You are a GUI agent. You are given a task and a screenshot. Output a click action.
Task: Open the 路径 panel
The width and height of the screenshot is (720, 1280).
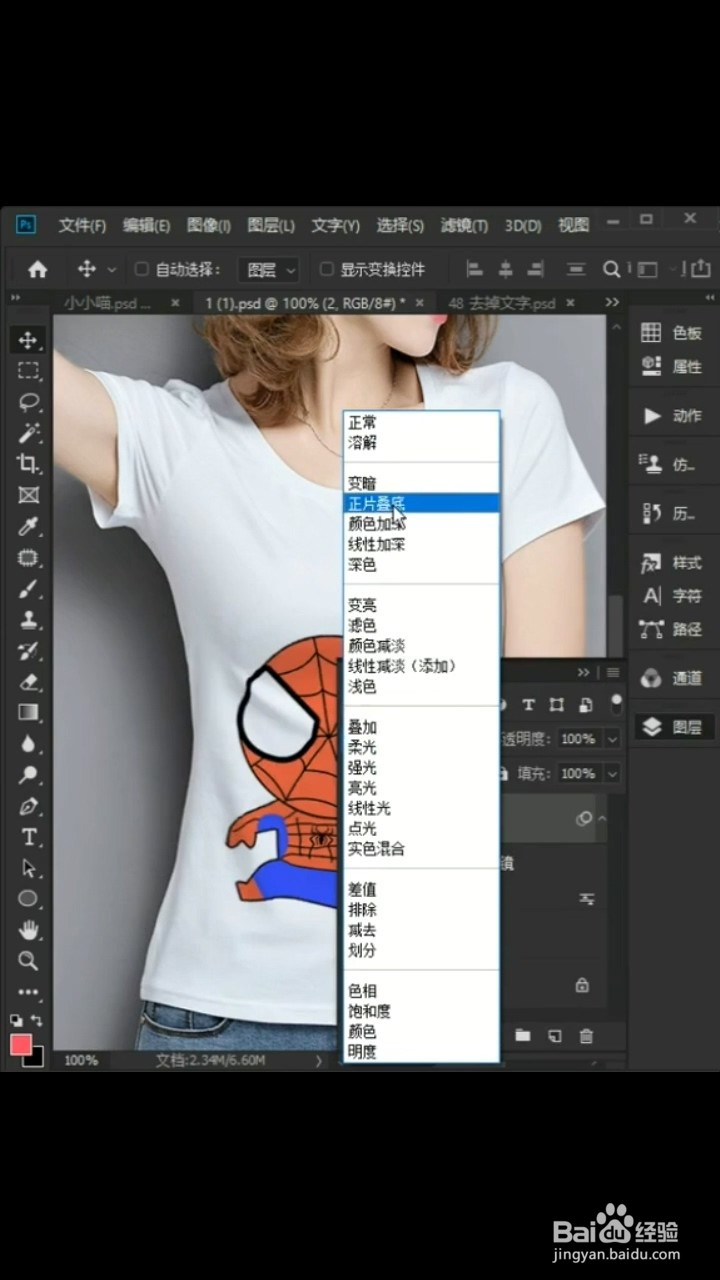tap(672, 630)
